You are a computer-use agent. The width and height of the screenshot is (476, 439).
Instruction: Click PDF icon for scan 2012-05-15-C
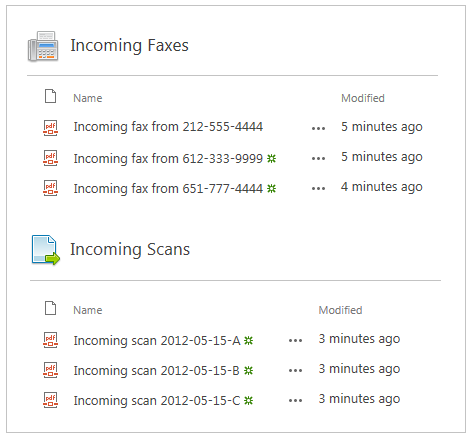tap(50, 400)
